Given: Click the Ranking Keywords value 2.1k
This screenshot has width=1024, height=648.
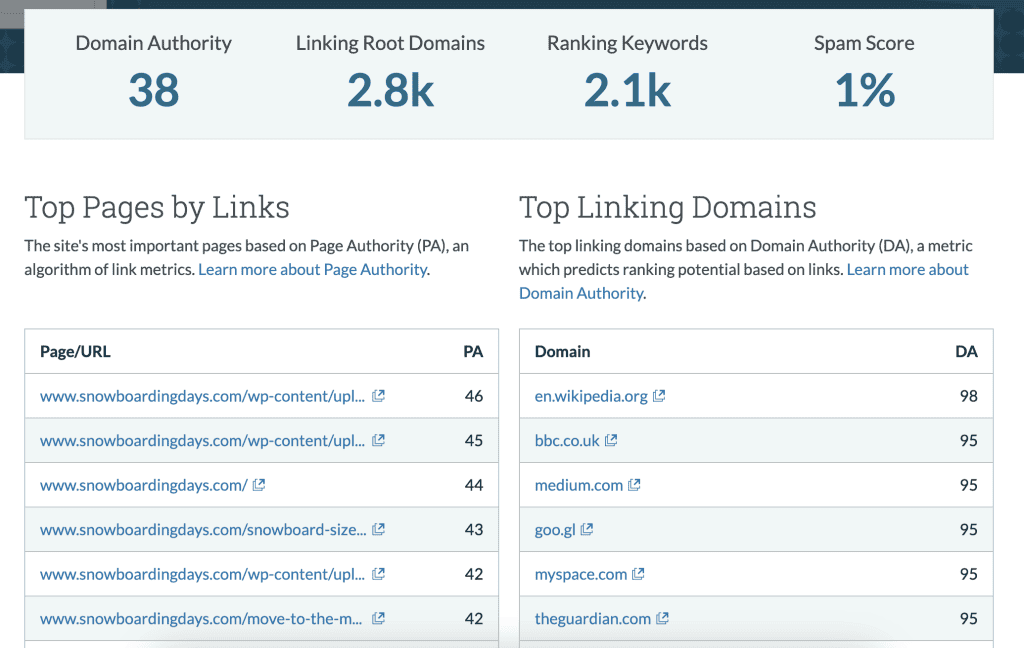Looking at the screenshot, I should [x=627, y=90].
